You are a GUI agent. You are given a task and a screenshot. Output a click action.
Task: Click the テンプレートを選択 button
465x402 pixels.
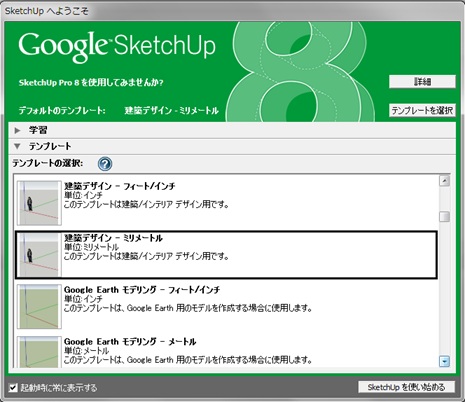[x=422, y=110]
